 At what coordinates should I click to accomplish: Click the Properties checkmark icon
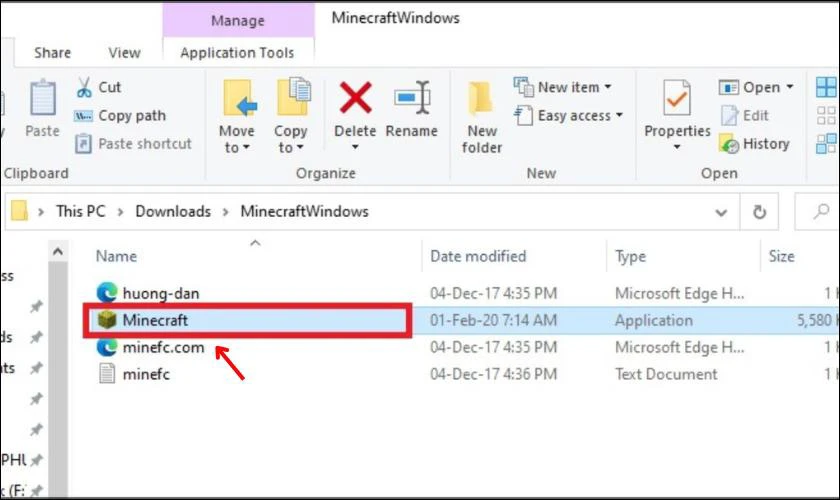677,98
